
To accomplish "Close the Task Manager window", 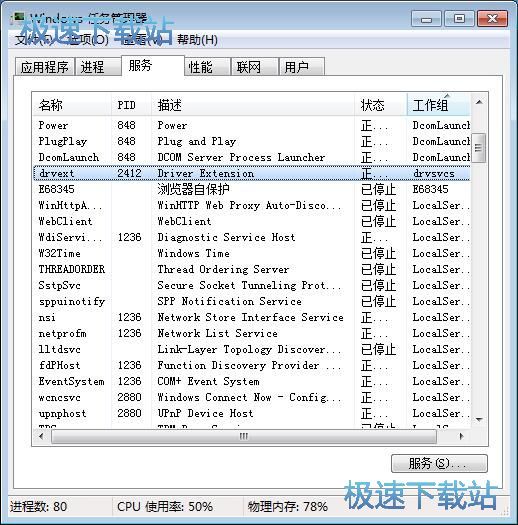I will 492,18.
